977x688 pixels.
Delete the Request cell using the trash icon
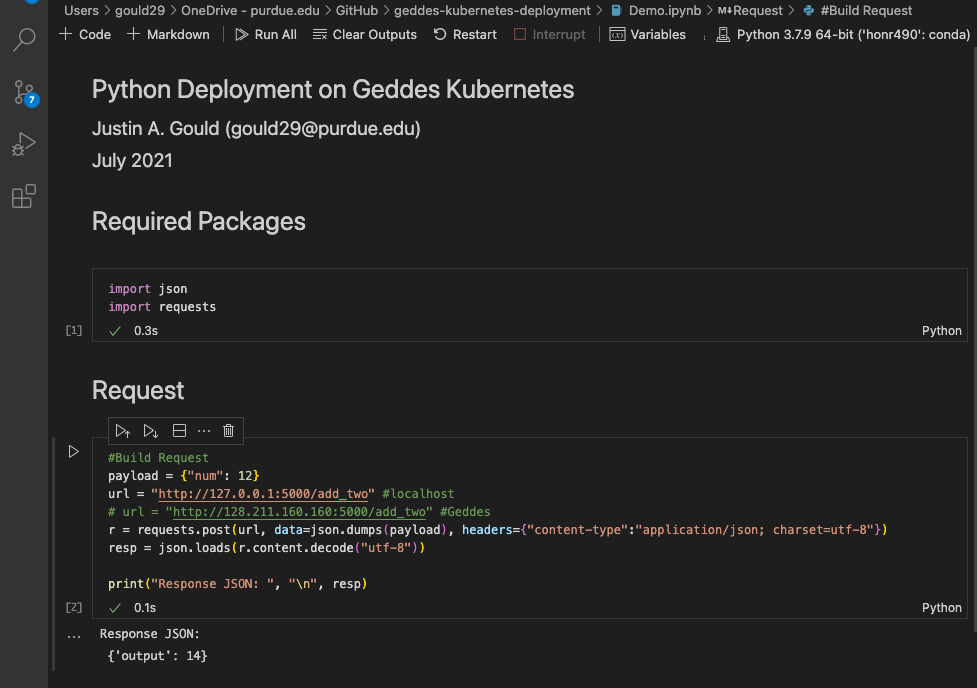[x=228, y=430]
